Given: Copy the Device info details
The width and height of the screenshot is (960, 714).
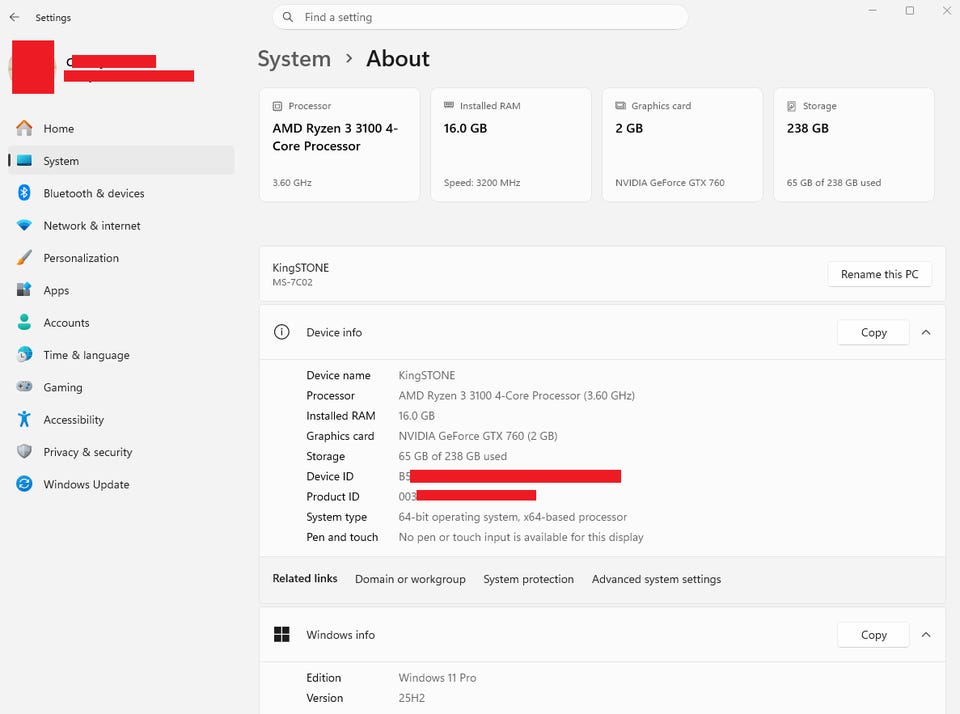Looking at the screenshot, I should click(873, 332).
